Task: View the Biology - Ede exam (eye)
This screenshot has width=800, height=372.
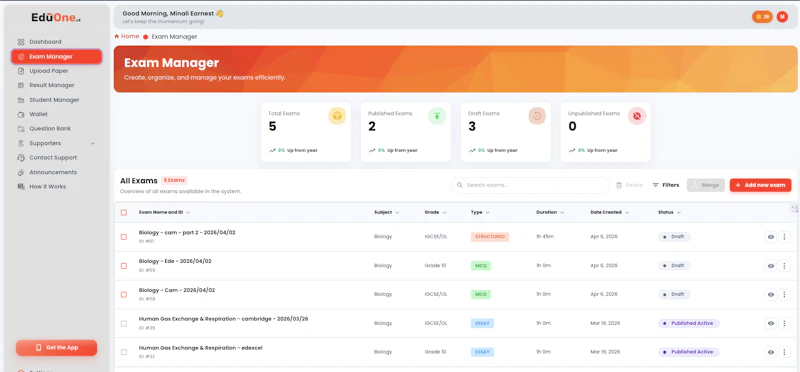Action: (770, 266)
